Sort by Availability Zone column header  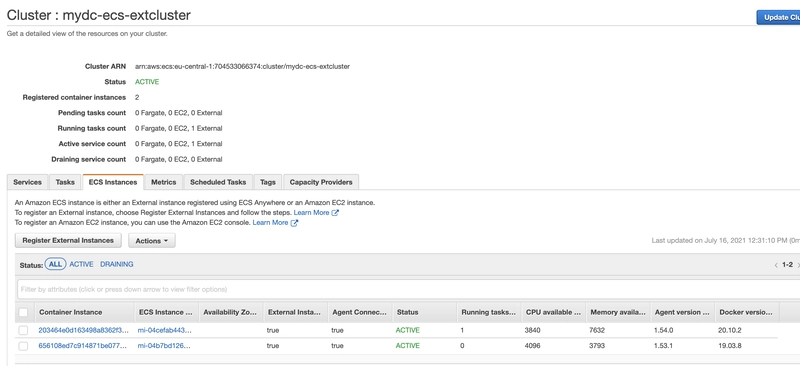(x=230, y=312)
